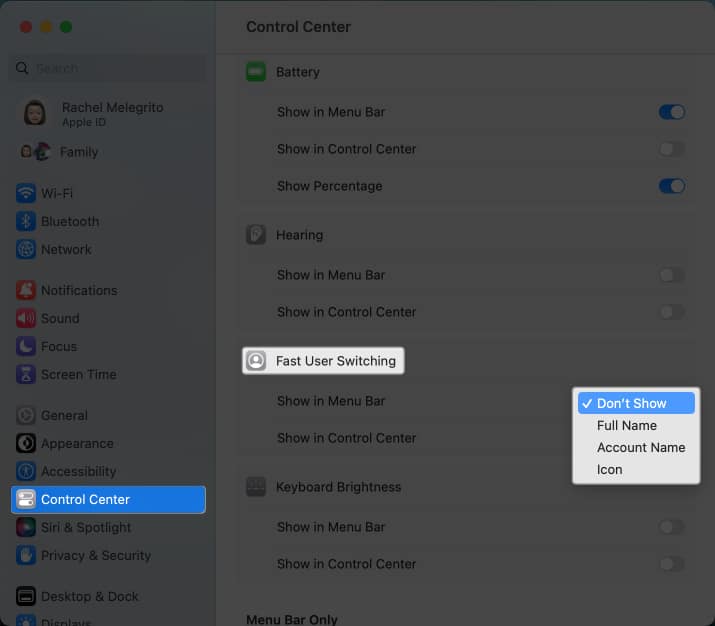Click the Fast User Switching person icon

tap(256, 361)
